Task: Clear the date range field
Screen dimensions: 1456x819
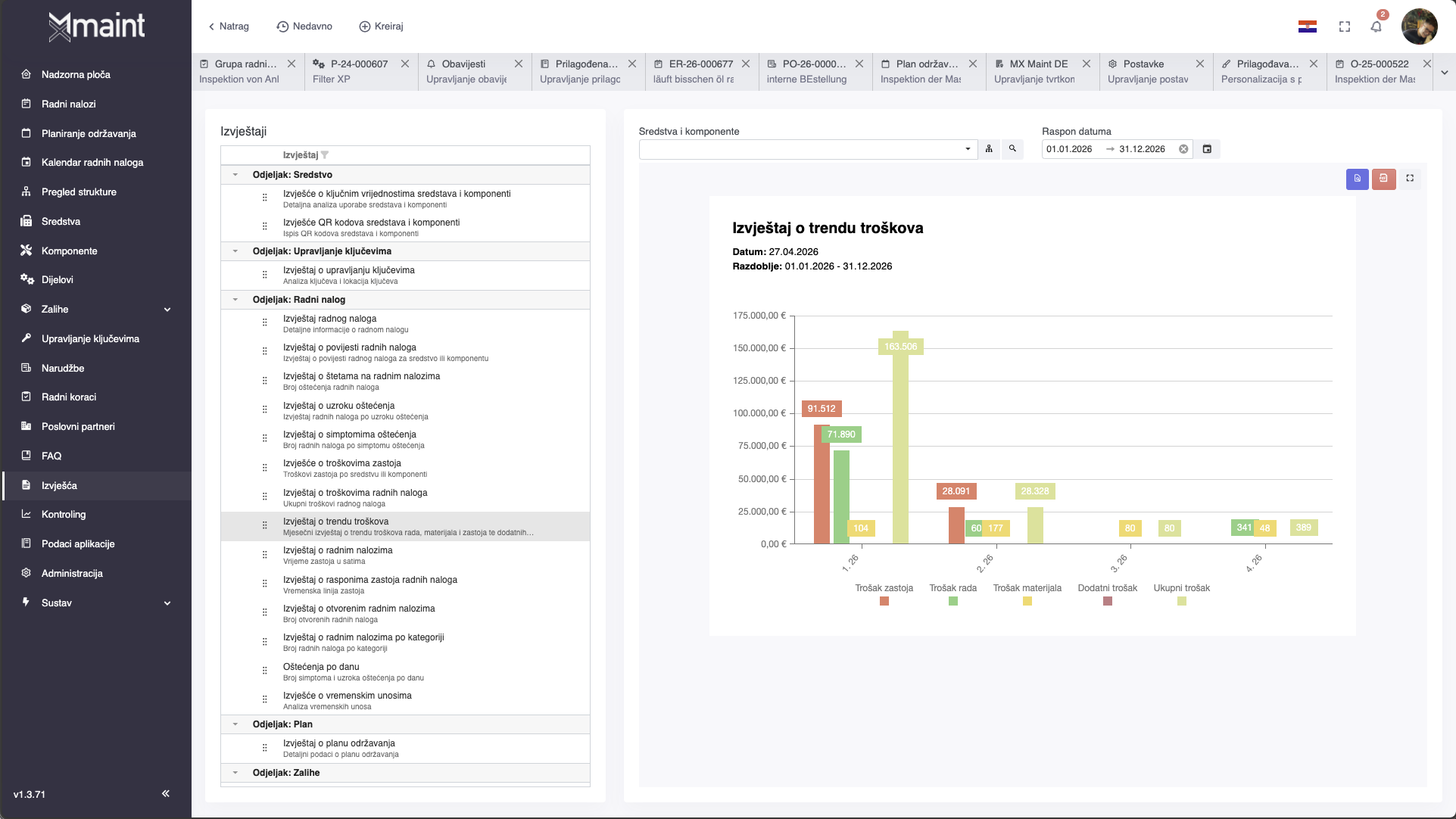Action: click(x=1183, y=149)
